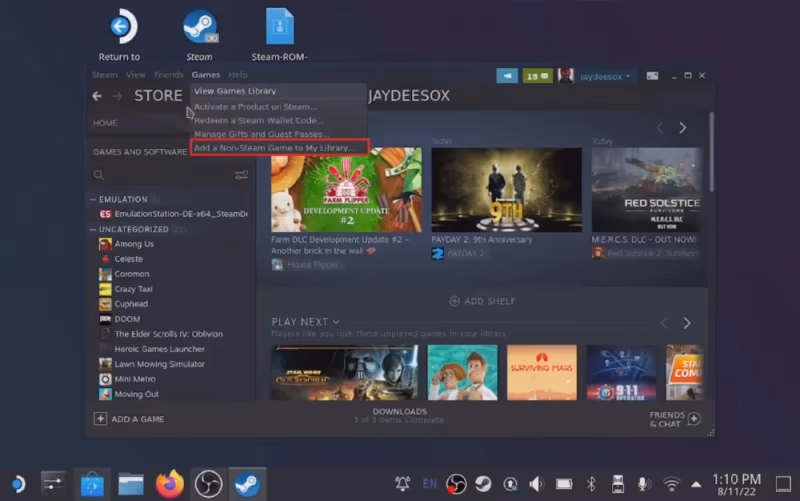Click the library page vertical scrollbar

pyautogui.click(x=711, y=152)
